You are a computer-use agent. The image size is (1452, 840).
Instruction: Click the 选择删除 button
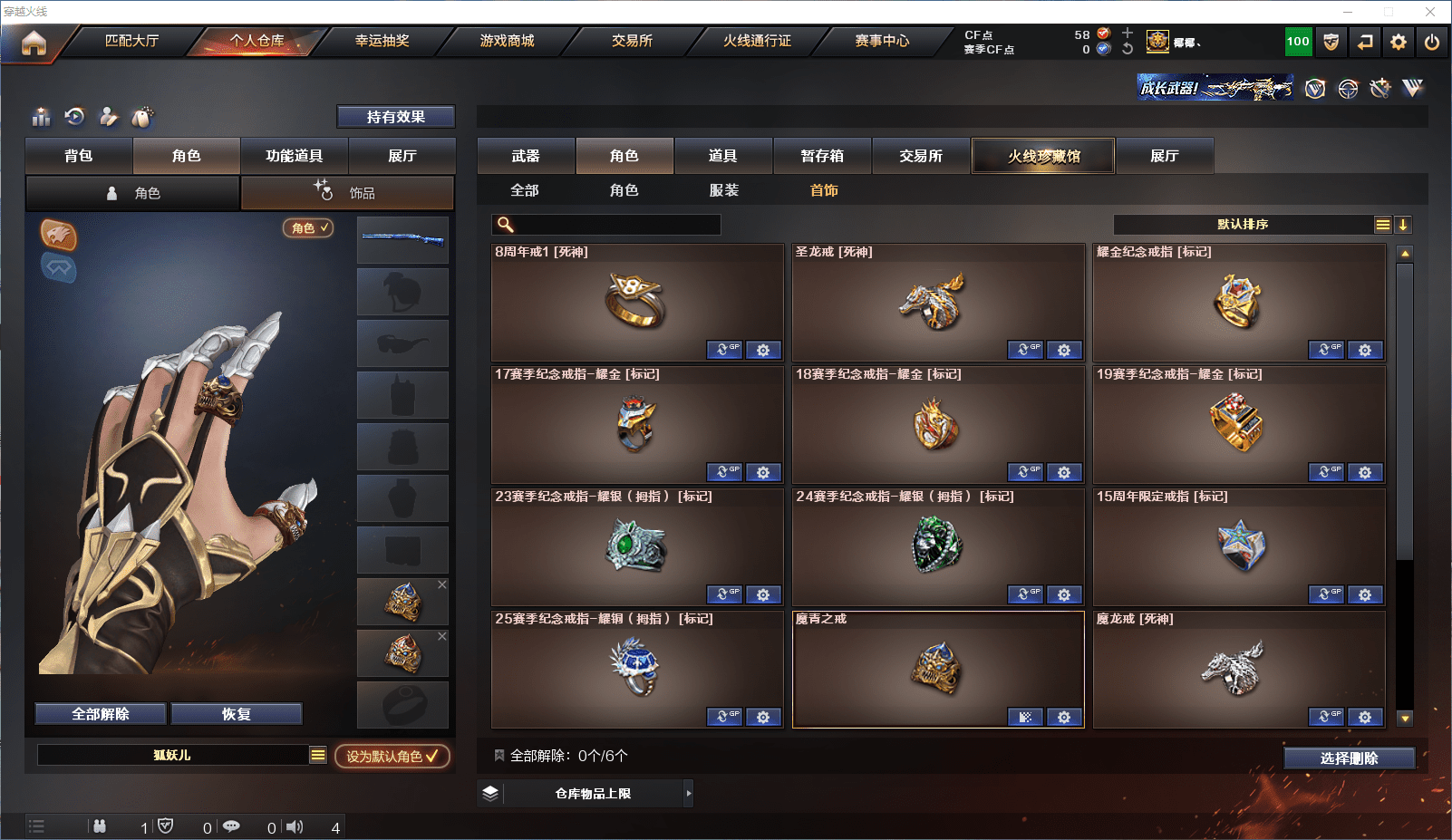pos(1350,758)
